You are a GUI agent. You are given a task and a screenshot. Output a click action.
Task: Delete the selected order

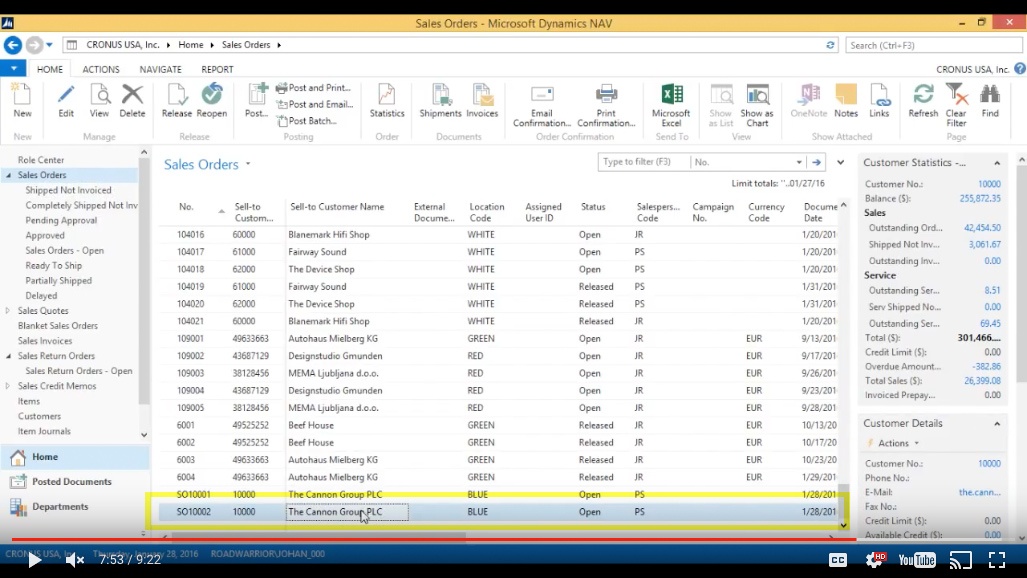132,100
